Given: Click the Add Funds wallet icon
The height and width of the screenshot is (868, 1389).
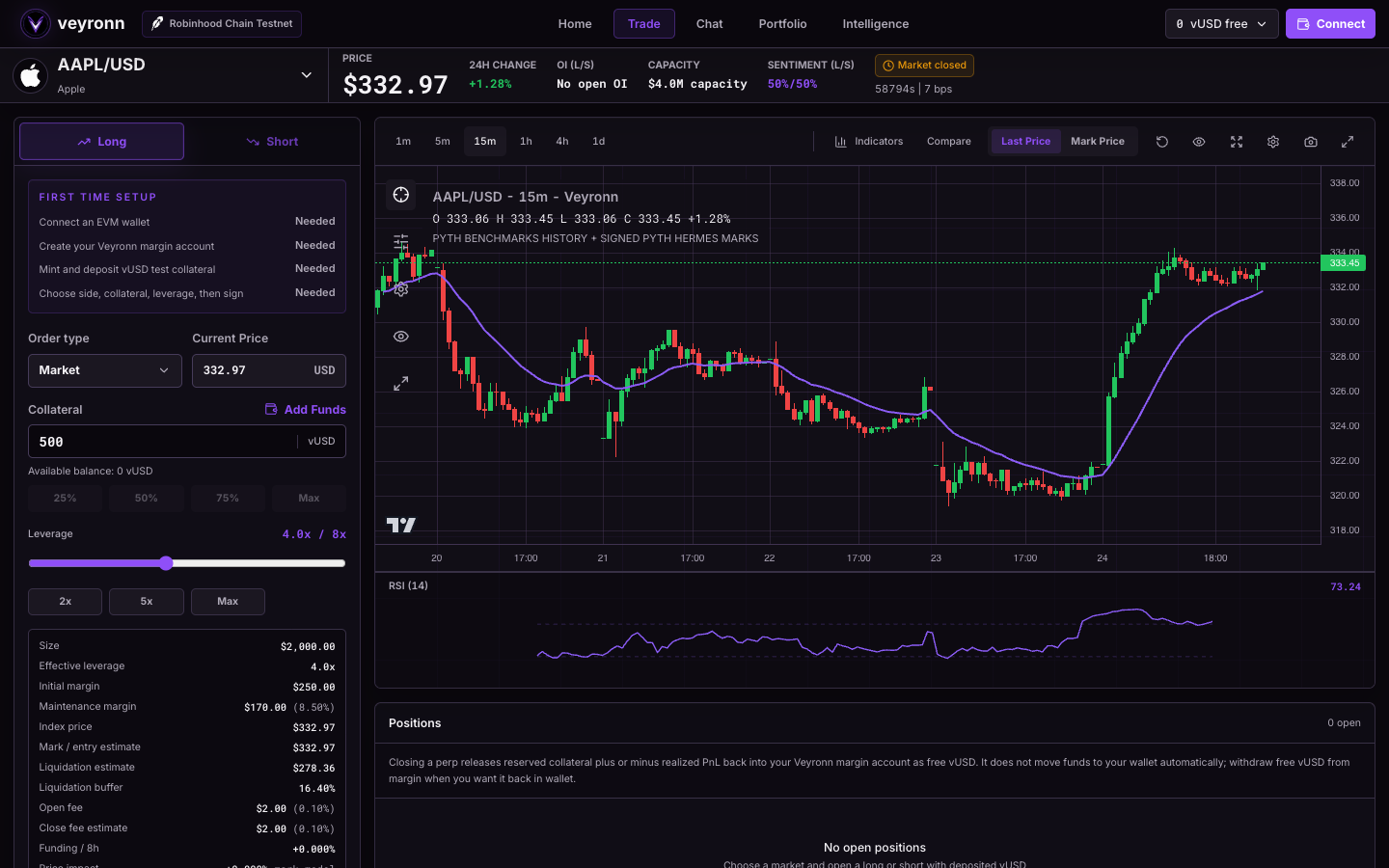Looking at the screenshot, I should tap(271, 409).
